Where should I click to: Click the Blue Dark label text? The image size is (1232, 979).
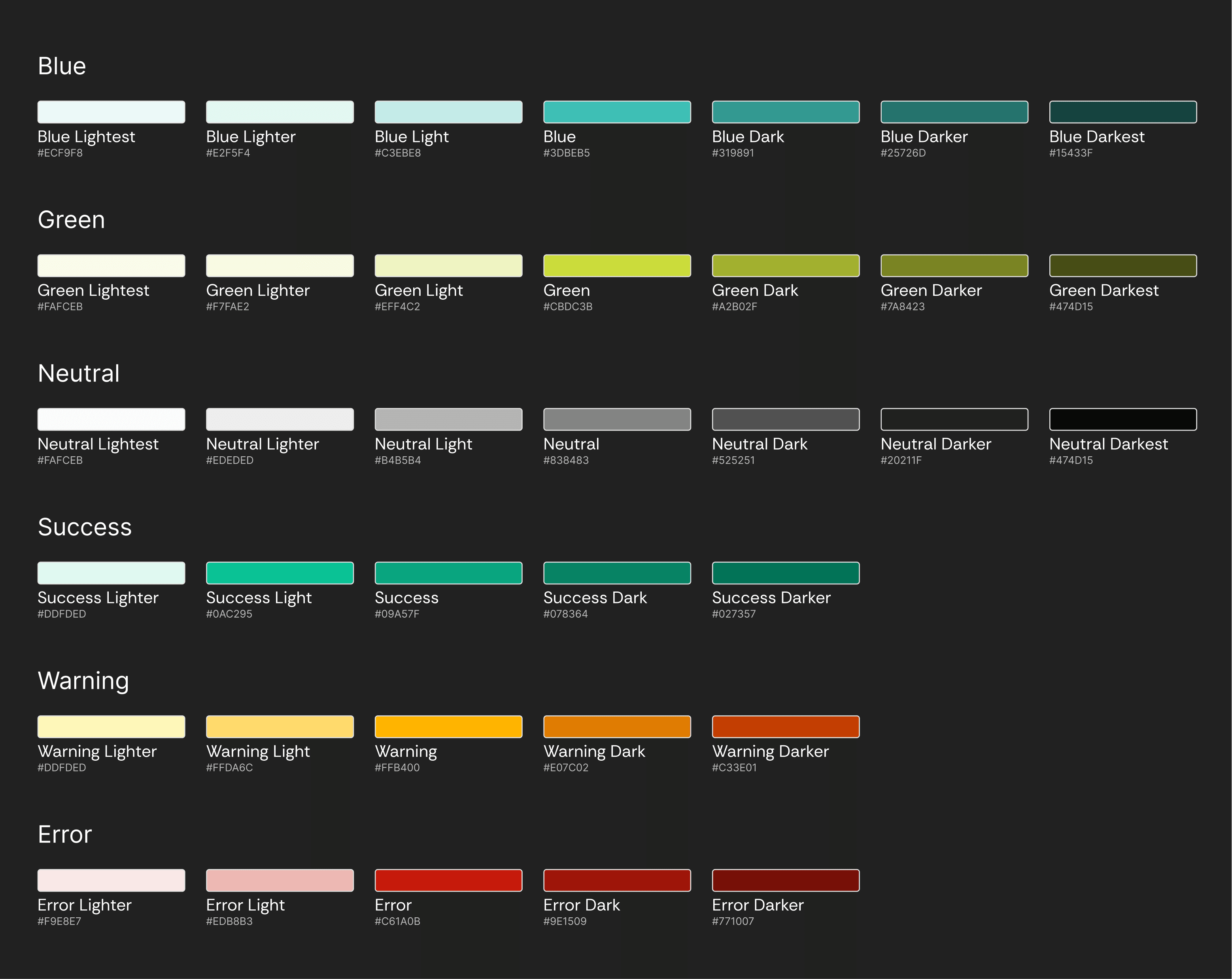[747, 136]
